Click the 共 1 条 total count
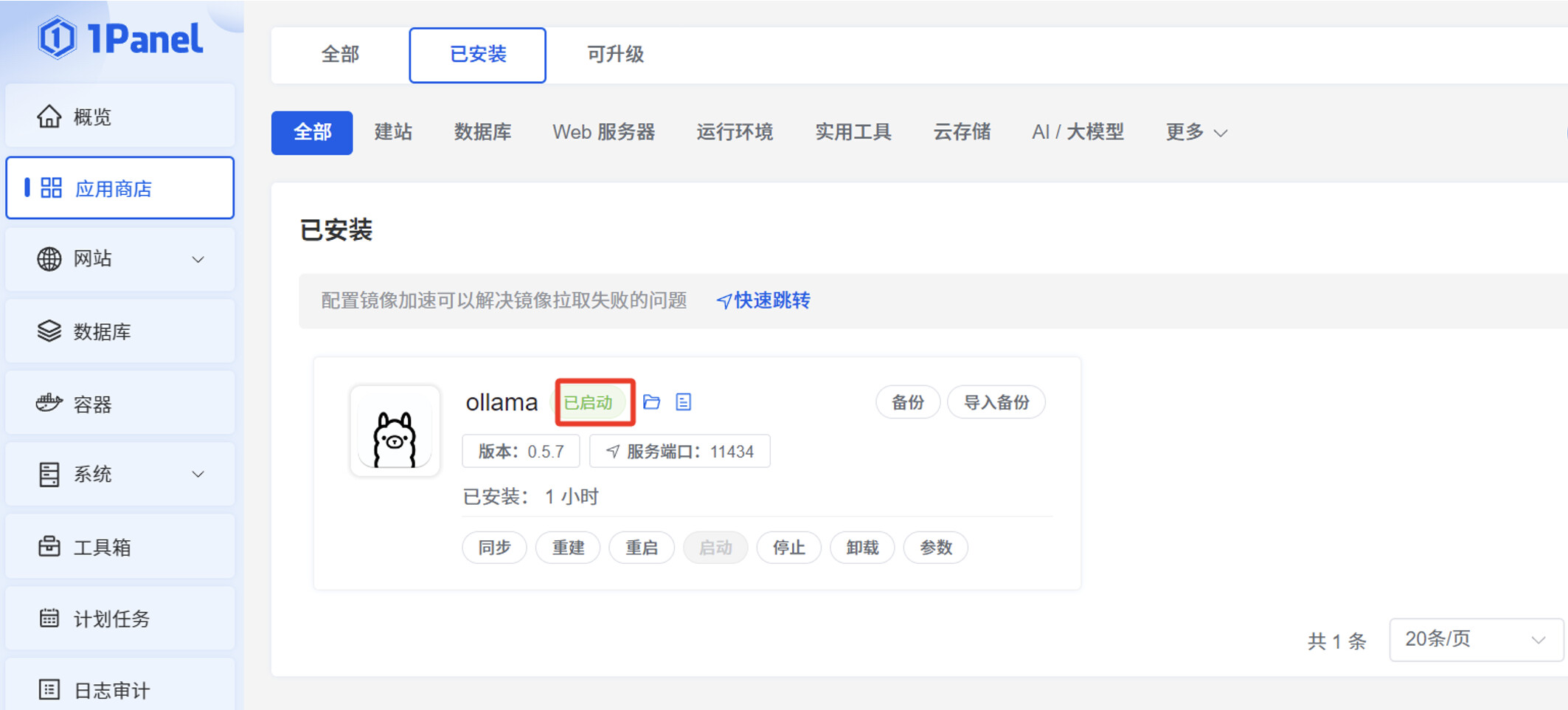The image size is (1568, 710). click(x=1336, y=641)
